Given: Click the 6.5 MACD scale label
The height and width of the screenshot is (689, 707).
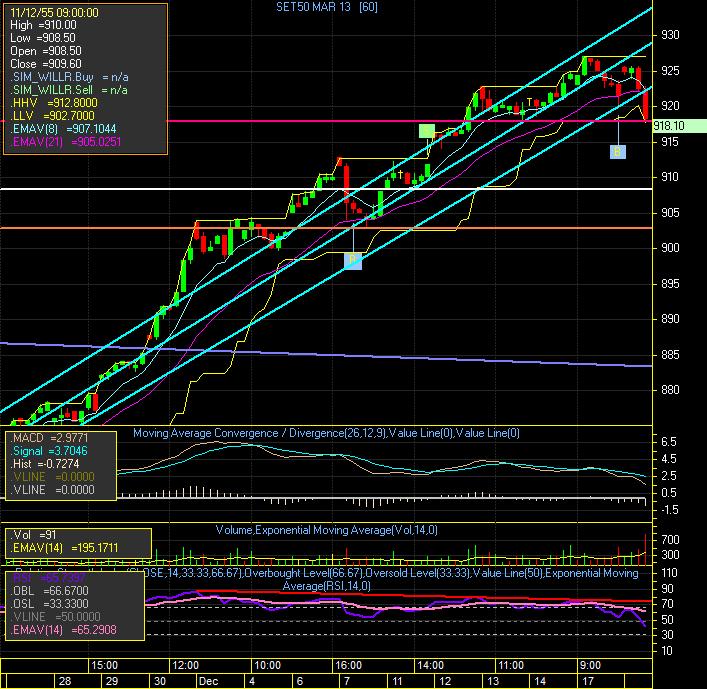Looking at the screenshot, I should point(669,442).
